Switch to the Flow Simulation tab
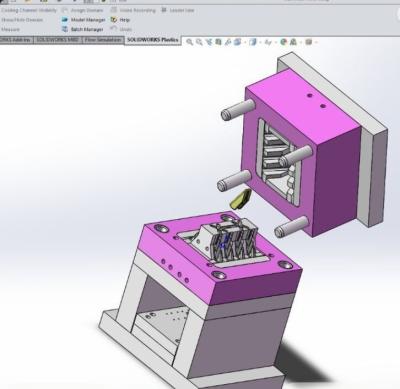 coord(103,40)
